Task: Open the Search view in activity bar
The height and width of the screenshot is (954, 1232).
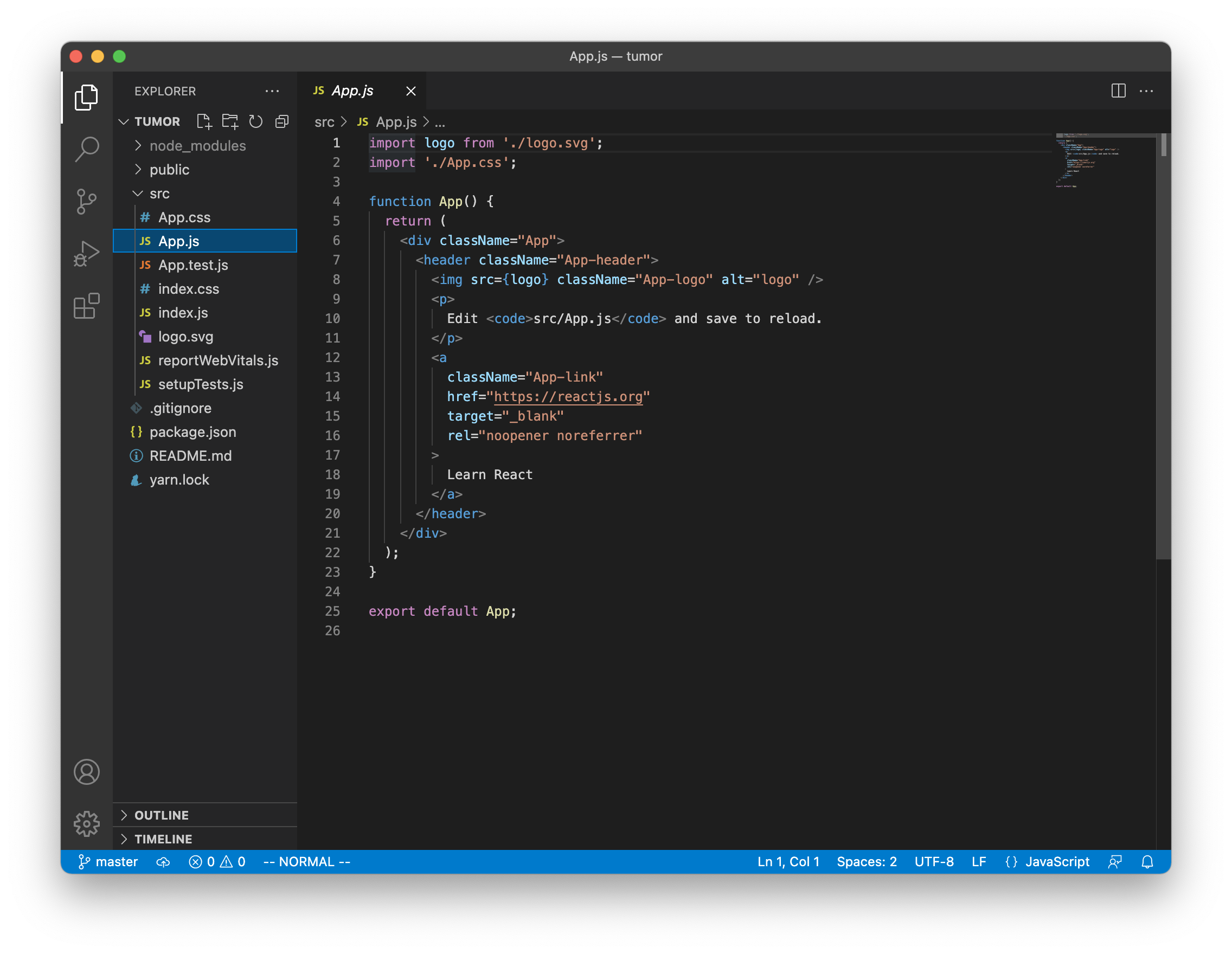Action: point(86,150)
